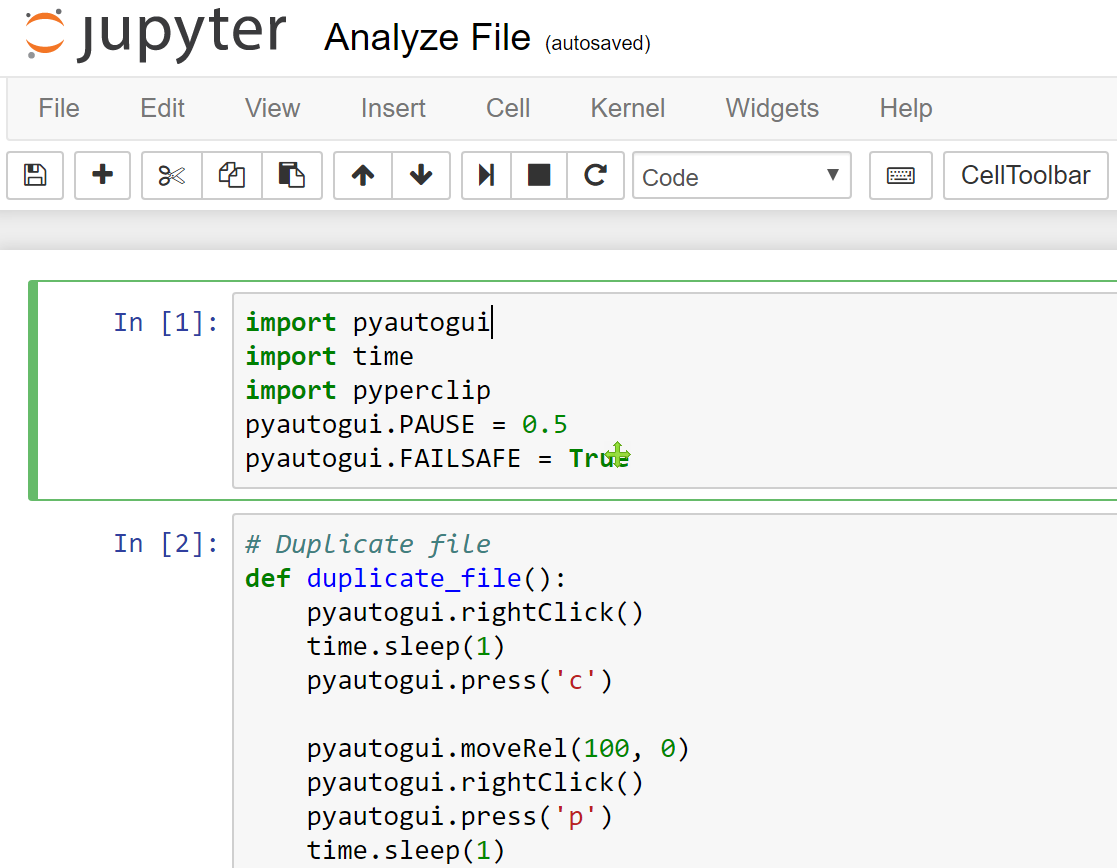Image resolution: width=1117 pixels, height=868 pixels.
Task: Click the CellToolbar button
Action: coord(1025,175)
